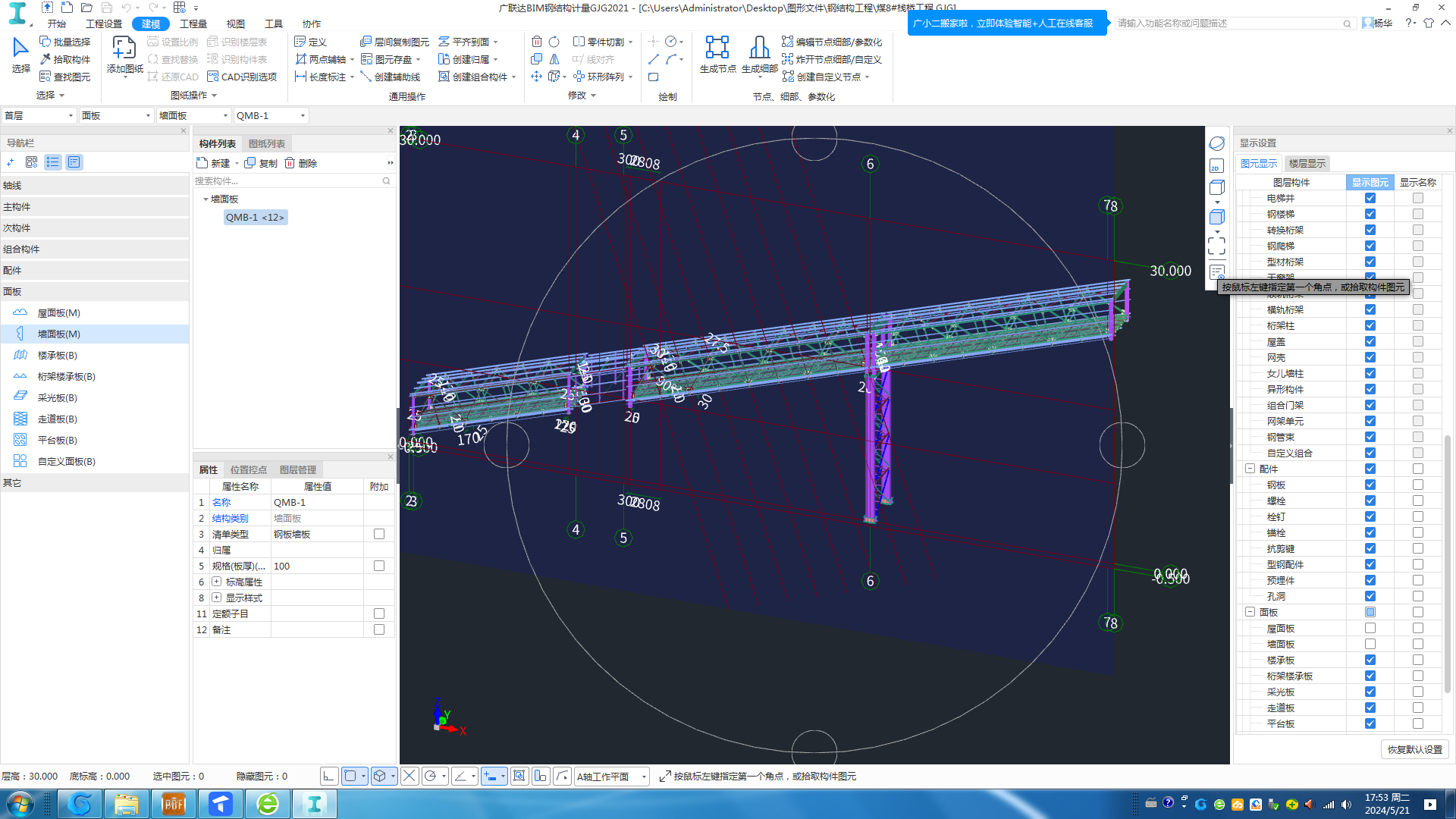Click the fit-to-screen view icon
This screenshot has height=819, width=1456.
coord(1216,246)
